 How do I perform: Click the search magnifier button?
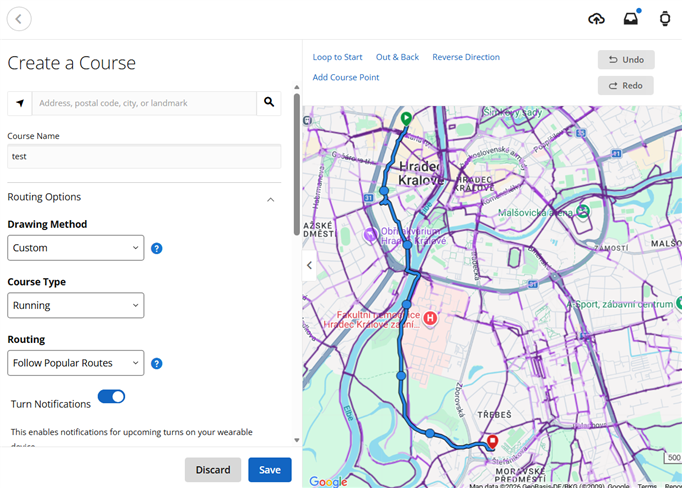click(x=269, y=103)
